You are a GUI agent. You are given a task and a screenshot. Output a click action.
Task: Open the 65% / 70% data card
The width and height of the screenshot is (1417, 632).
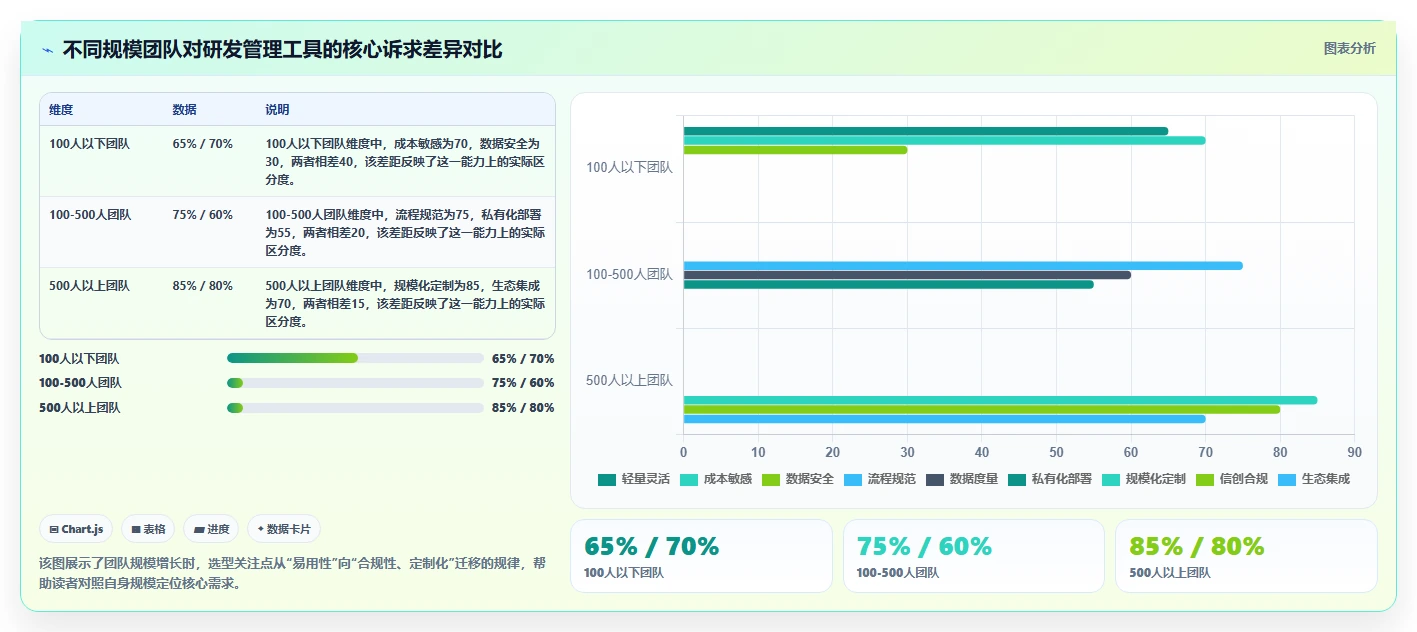pos(701,556)
